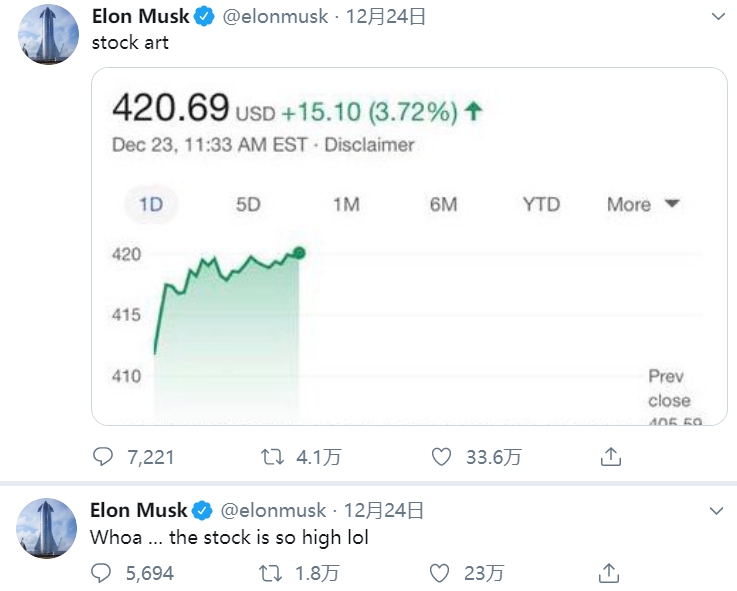Viewport: 737px width, 591px height.
Task: Open Elon Musk's avatar on first tweet
Action: pyautogui.click(x=48, y=34)
